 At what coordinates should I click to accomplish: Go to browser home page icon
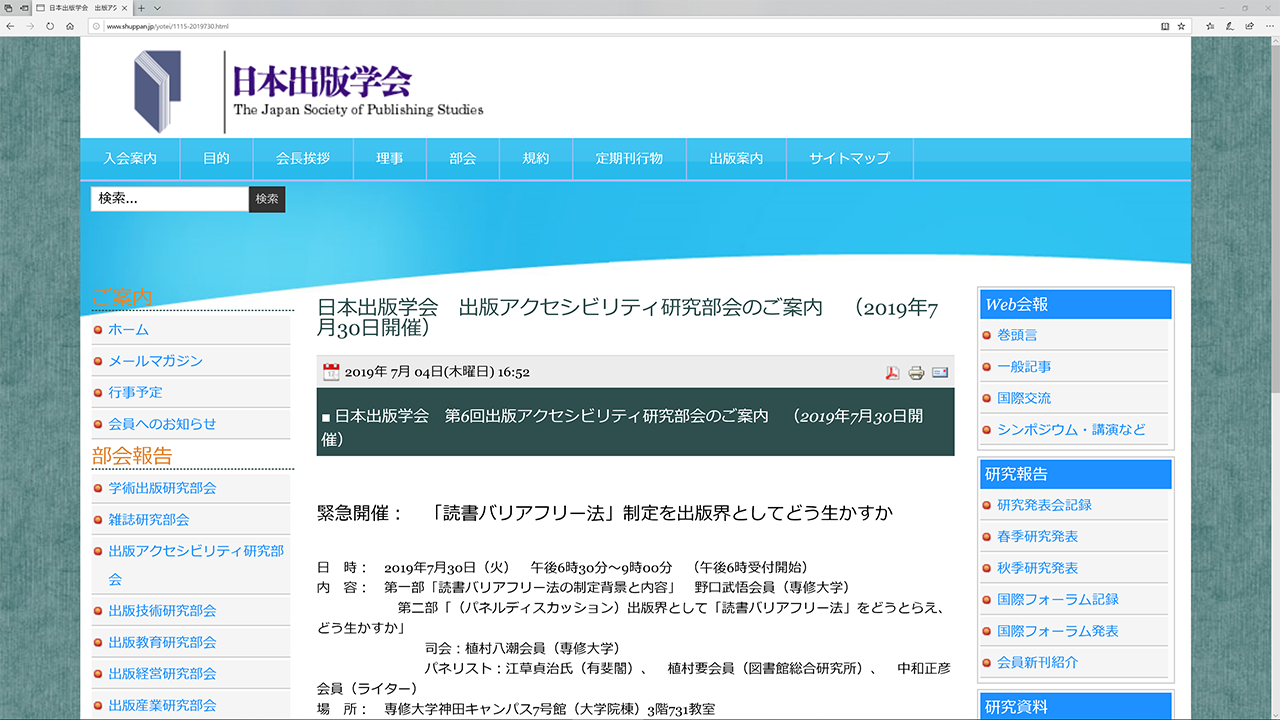tap(69, 26)
